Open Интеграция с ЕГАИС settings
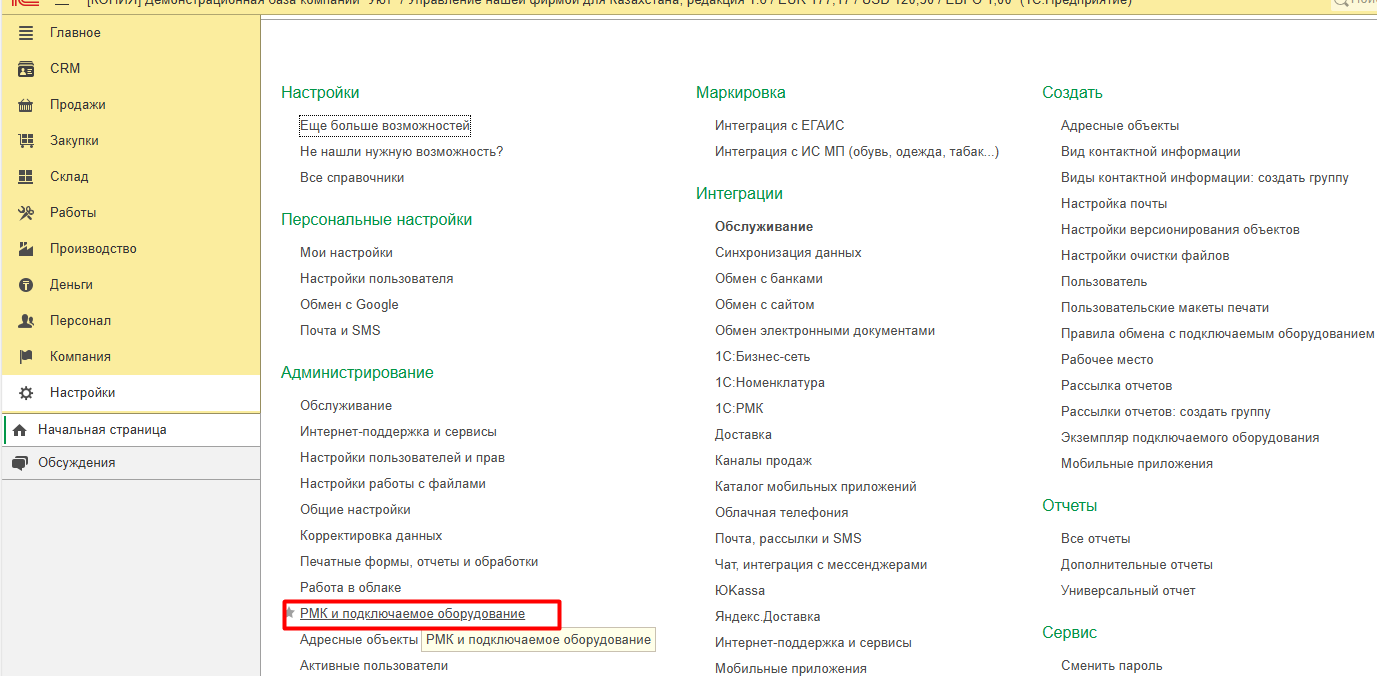1377x676 pixels. coord(779,126)
